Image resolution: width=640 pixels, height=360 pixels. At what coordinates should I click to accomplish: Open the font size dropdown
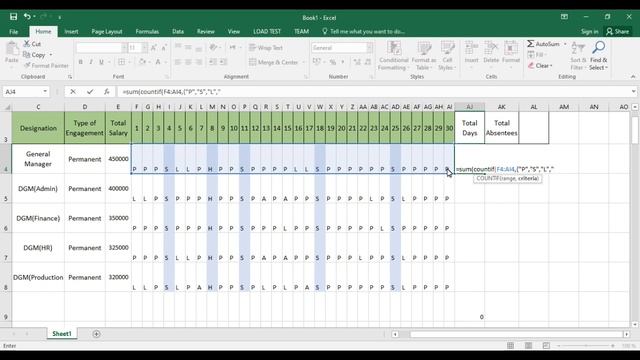144,48
